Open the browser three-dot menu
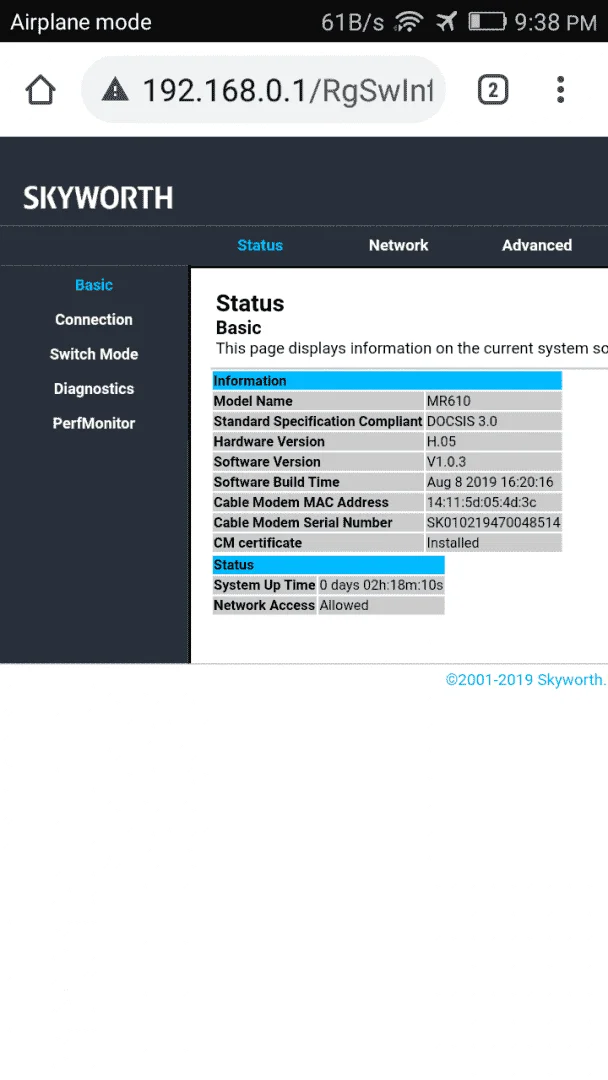This screenshot has width=608, height=1080. (560, 90)
